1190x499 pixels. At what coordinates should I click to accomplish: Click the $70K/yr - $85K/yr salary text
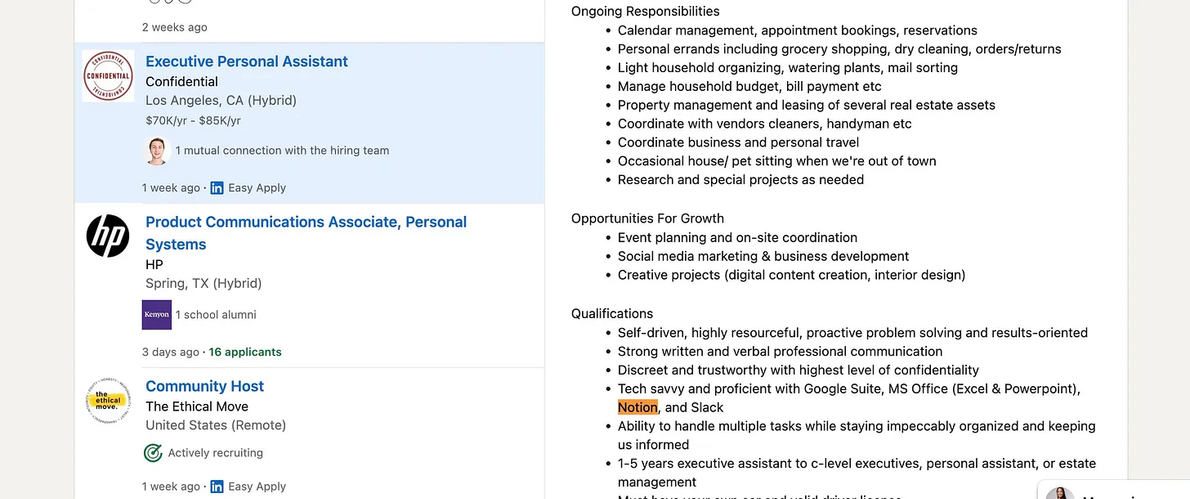tap(194, 121)
